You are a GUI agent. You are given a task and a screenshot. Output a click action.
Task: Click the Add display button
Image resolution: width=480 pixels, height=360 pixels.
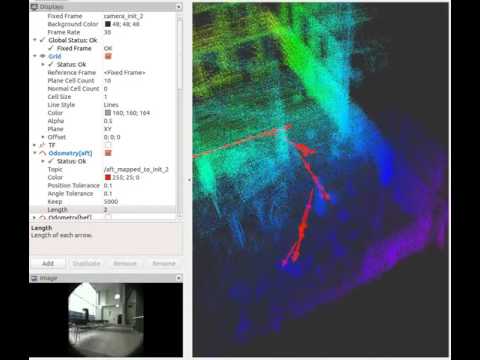pyautogui.click(x=48, y=263)
